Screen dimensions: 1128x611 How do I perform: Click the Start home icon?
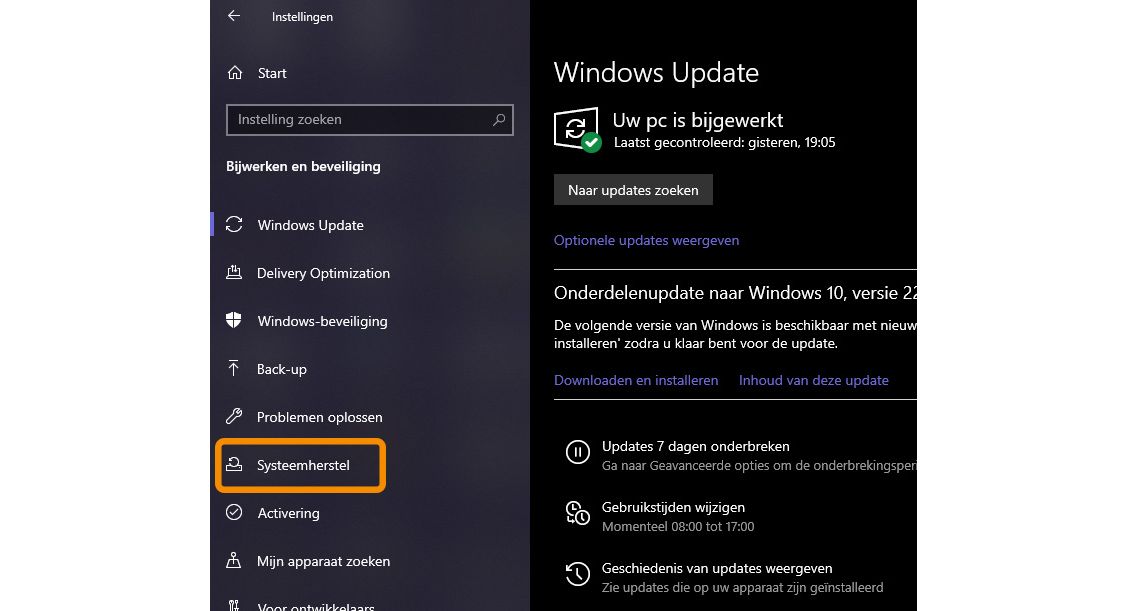click(x=235, y=73)
